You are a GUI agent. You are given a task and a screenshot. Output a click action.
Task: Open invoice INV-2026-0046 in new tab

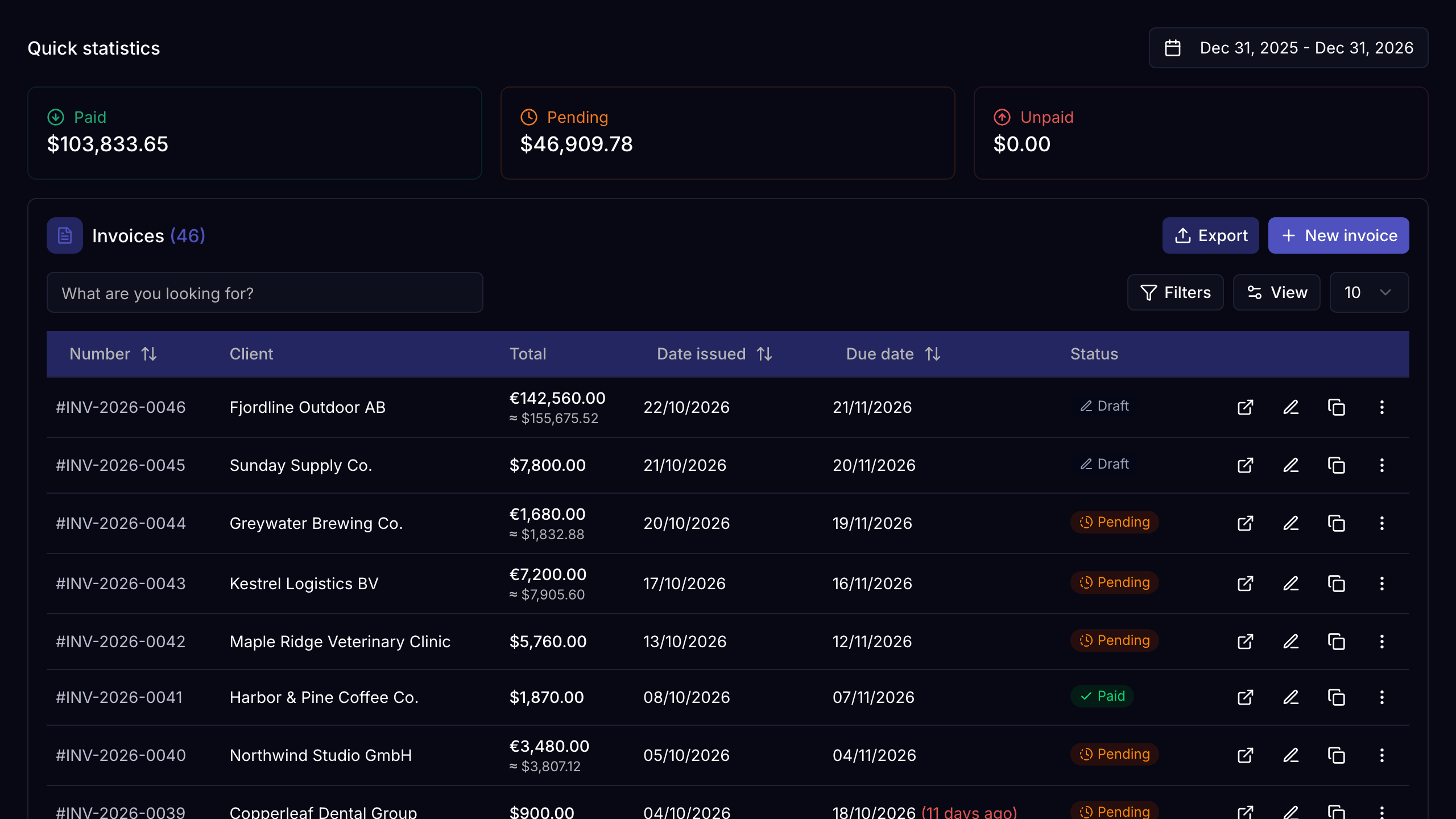pyautogui.click(x=1246, y=407)
